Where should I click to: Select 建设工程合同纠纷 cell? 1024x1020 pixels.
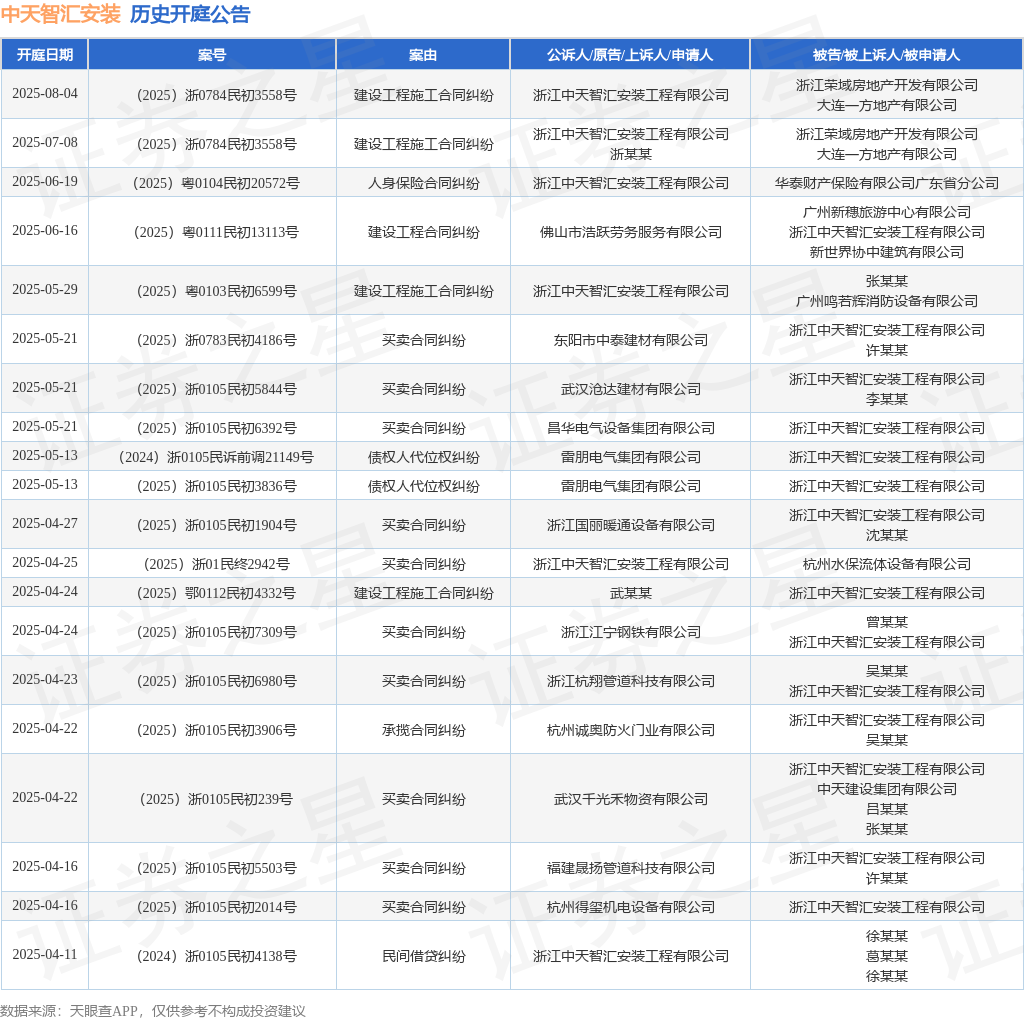coord(423,232)
